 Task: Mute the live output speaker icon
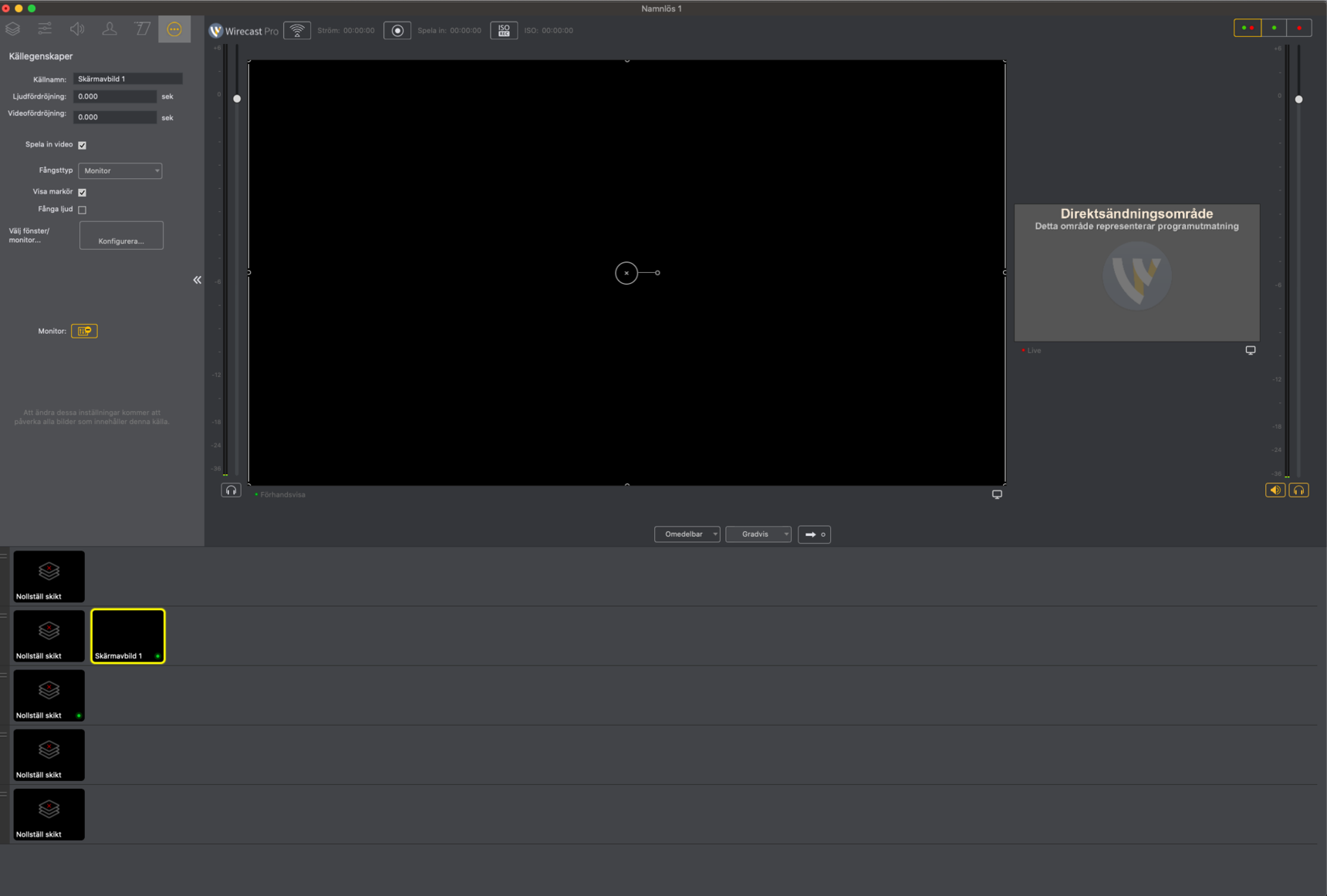[x=1275, y=490]
